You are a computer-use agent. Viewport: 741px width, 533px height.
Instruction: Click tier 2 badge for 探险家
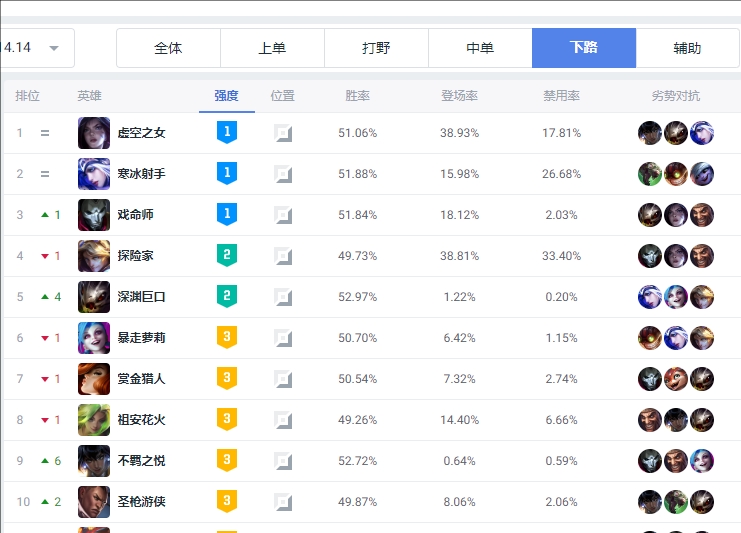coord(227,255)
